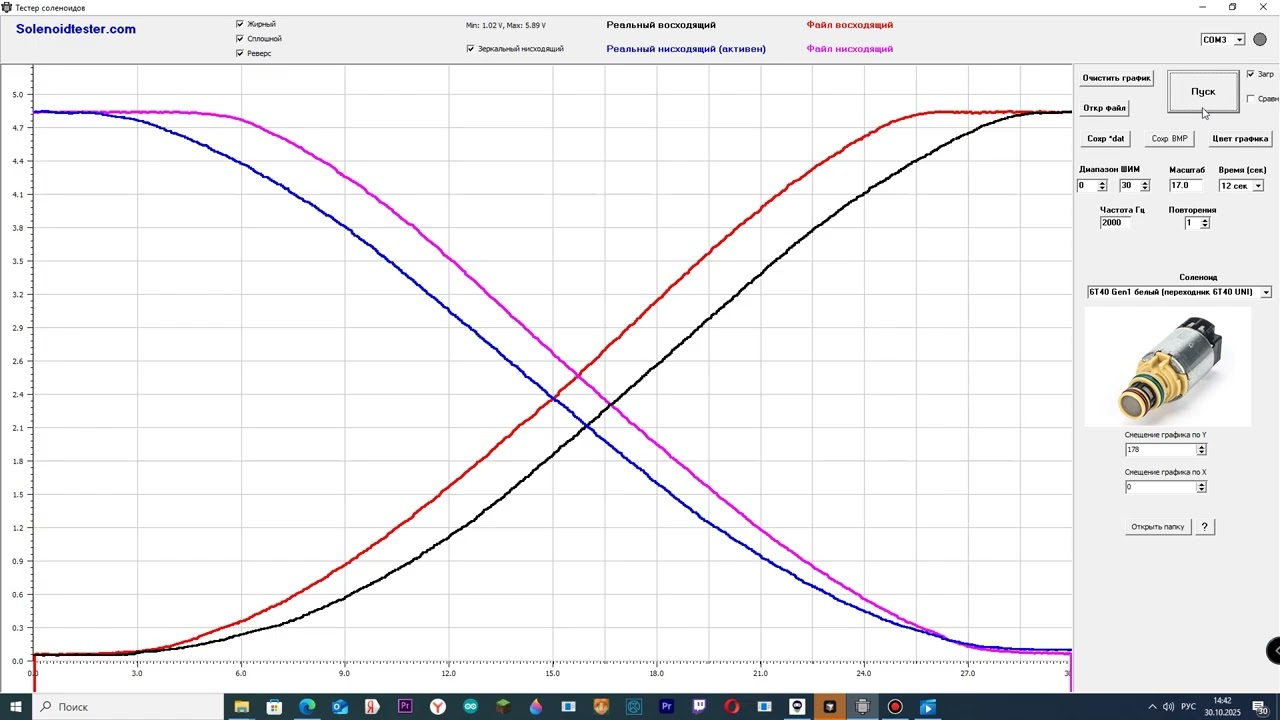Screen dimensions: 1280x720
Task: Click the Очистить график button
Action: click(x=1117, y=78)
